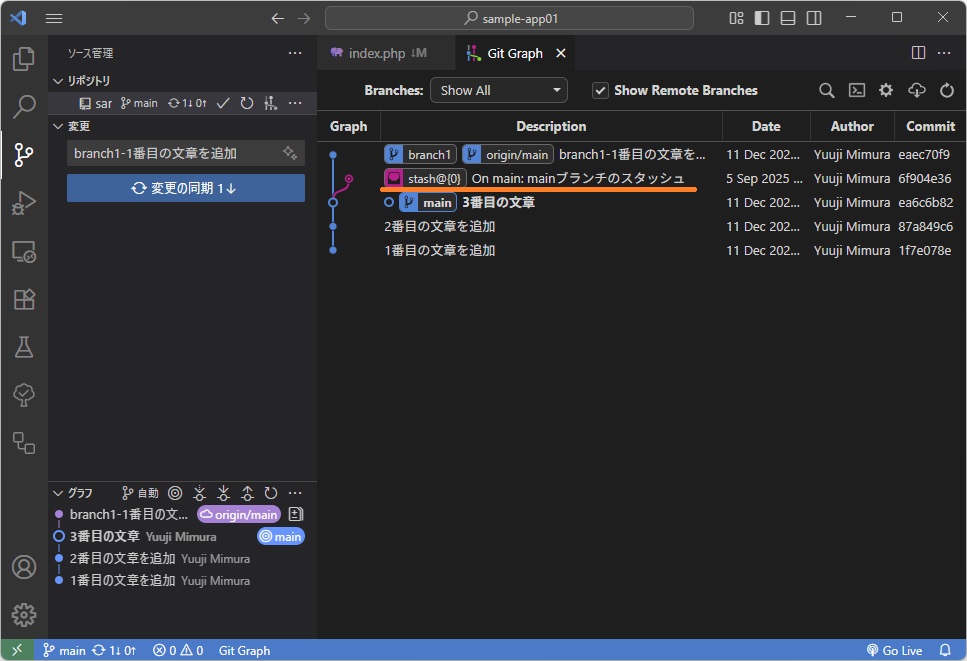Fetch from remotes cloud icon
967x661 pixels.
(916, 91)
